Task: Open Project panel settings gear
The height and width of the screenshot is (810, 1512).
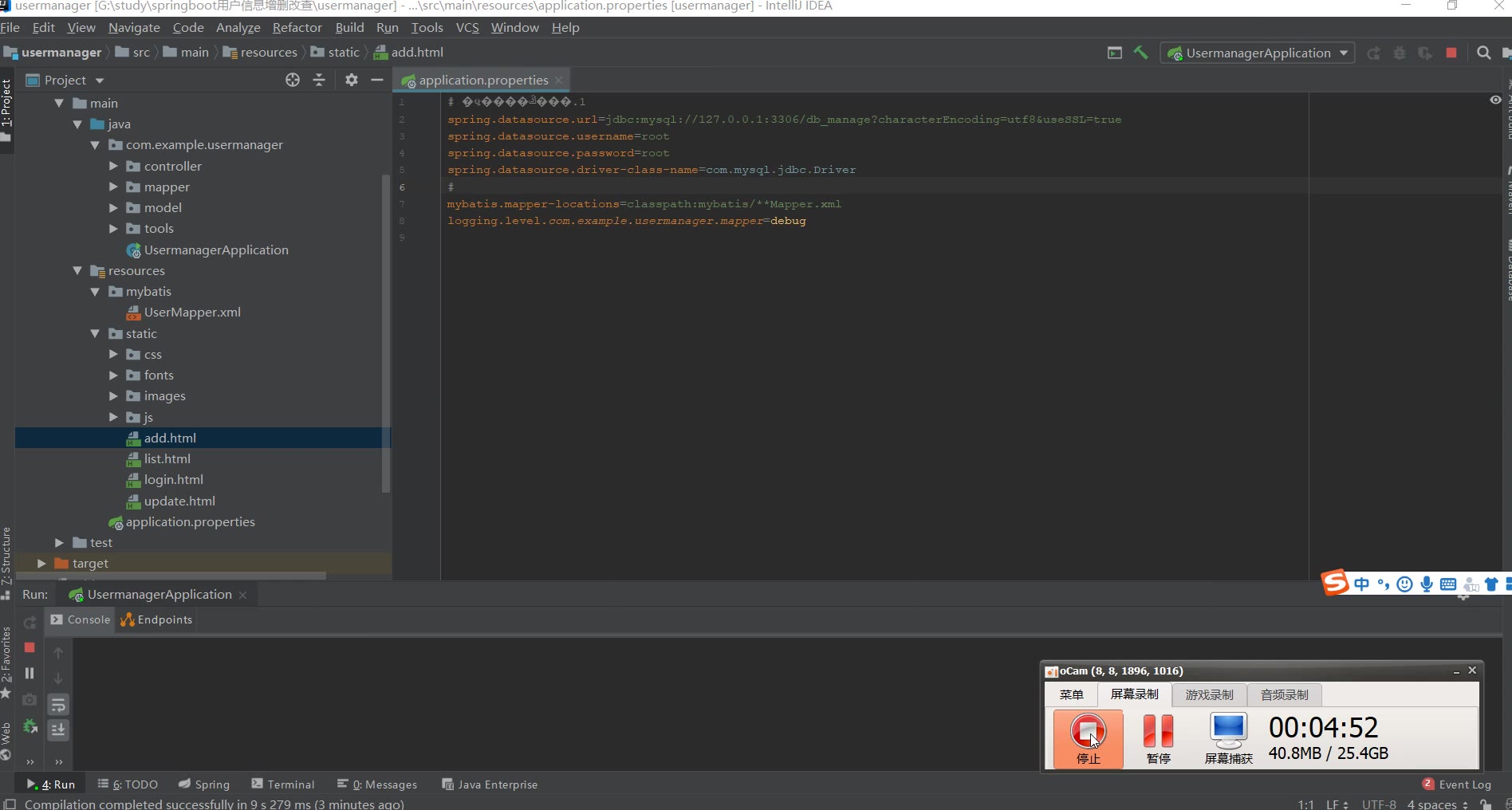Action: (x=351, y=80)
